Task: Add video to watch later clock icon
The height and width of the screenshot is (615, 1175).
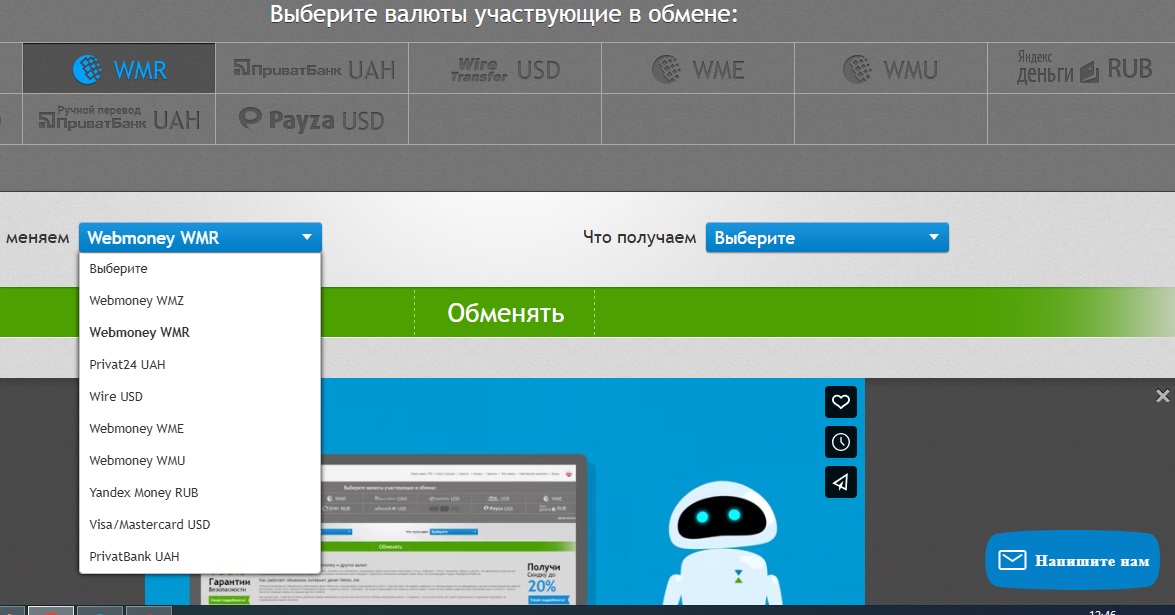Action: click(841, 442)
